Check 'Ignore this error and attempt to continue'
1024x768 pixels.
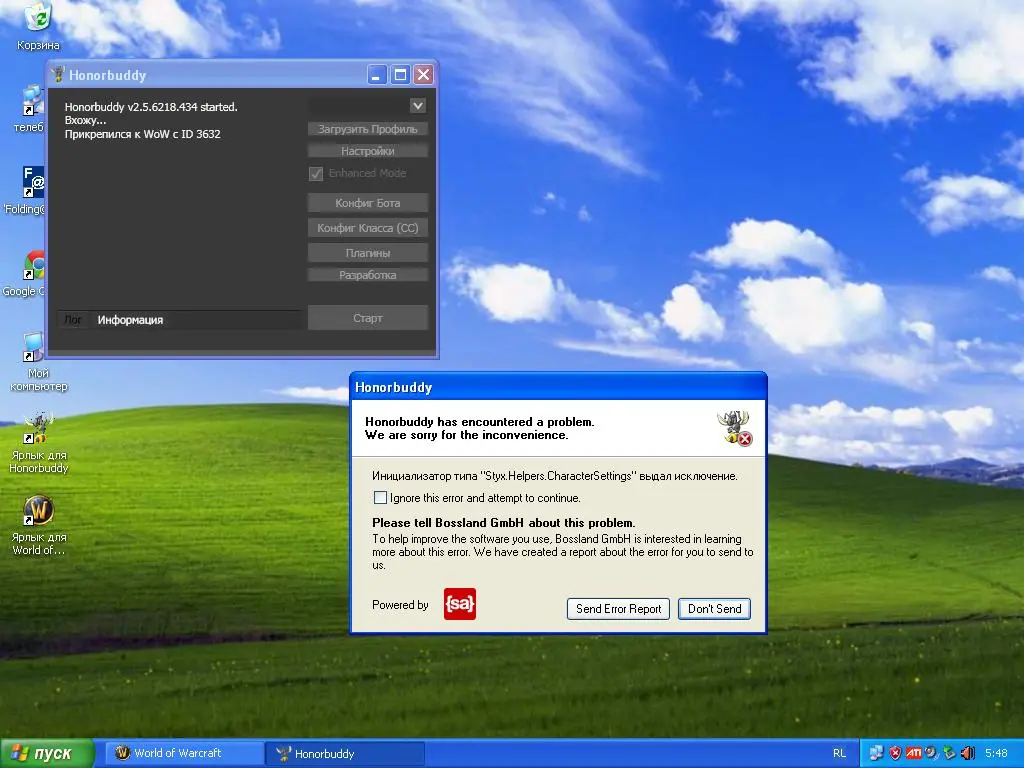pyautogui.click(x=380, y=498)
